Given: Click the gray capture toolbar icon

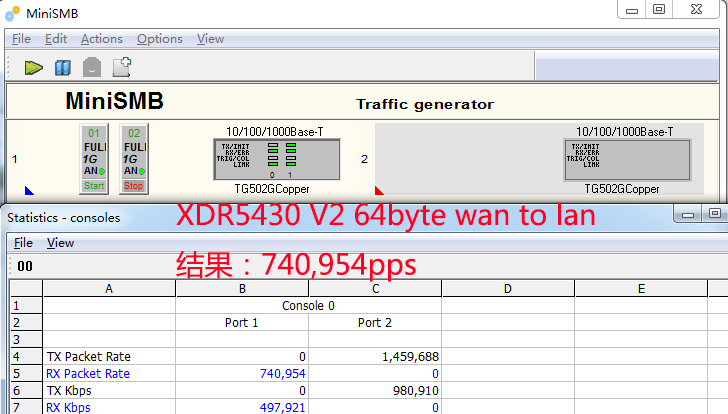Looking at the screenshot, I should (92, 67).
